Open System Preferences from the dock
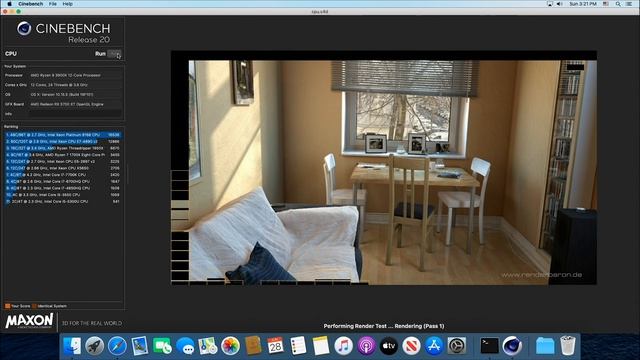This screenshot has height=360, width=640. (x=457, y=346)
